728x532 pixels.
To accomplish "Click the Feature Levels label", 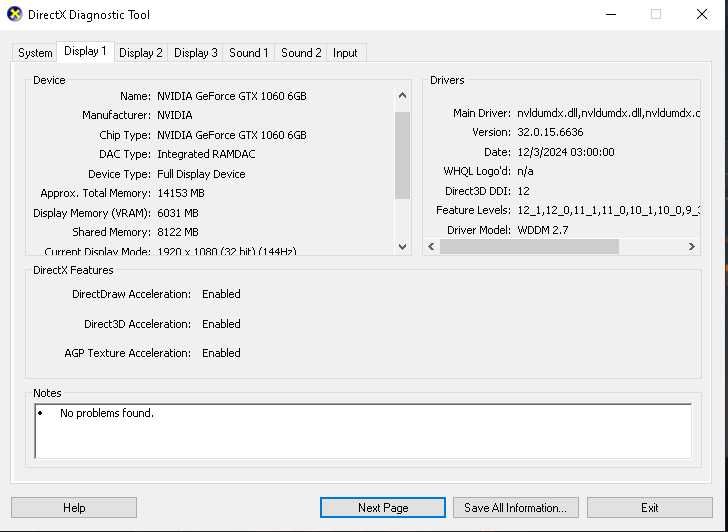I will 473,210.
